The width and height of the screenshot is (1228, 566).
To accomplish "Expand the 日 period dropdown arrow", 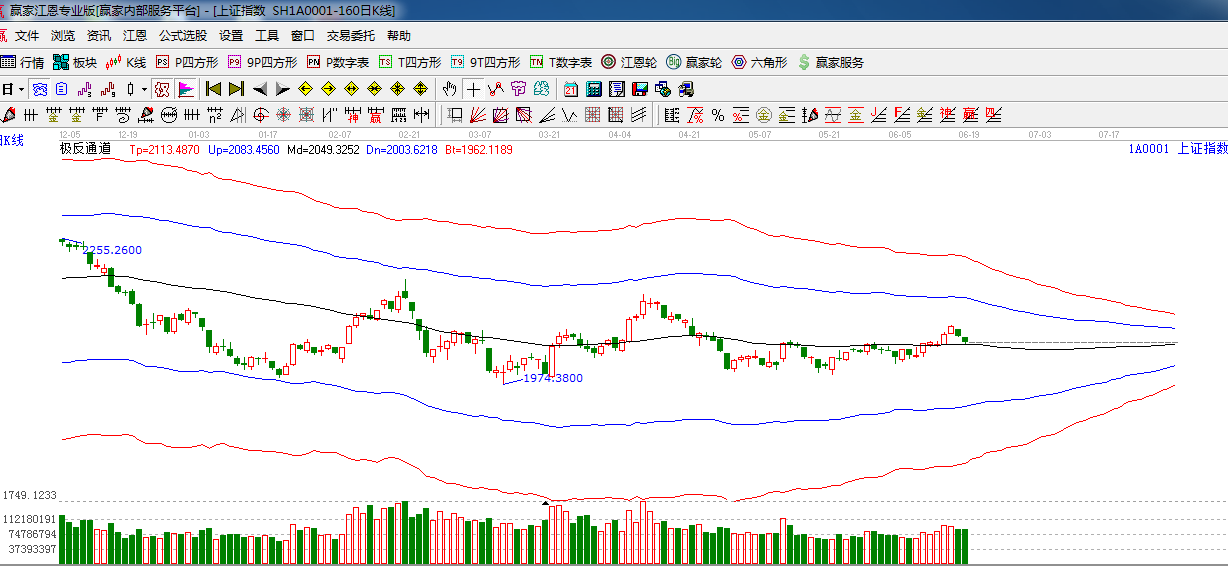I will coord(20,89).
